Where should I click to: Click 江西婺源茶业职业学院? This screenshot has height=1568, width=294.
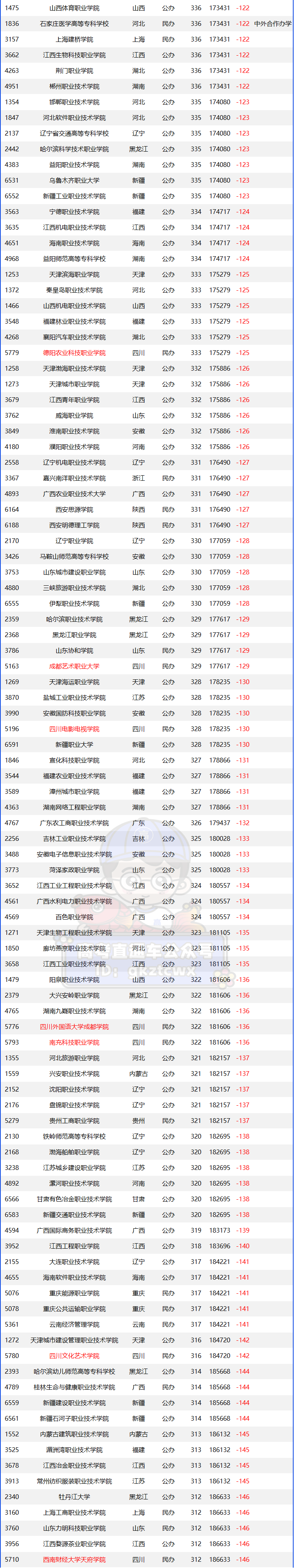point(74,1544)
